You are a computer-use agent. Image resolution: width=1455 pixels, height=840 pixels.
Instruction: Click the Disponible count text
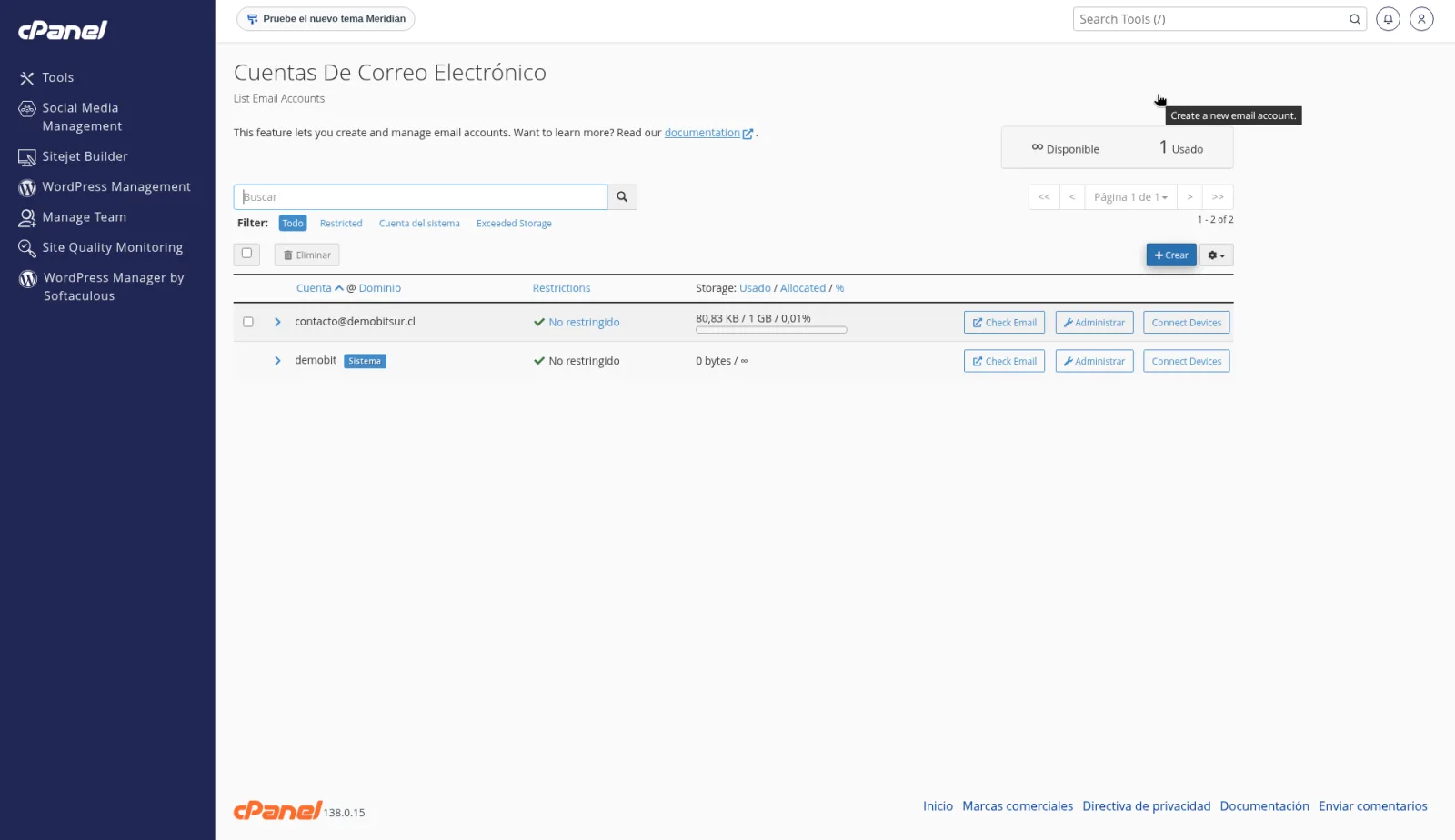pos(1065,148)
